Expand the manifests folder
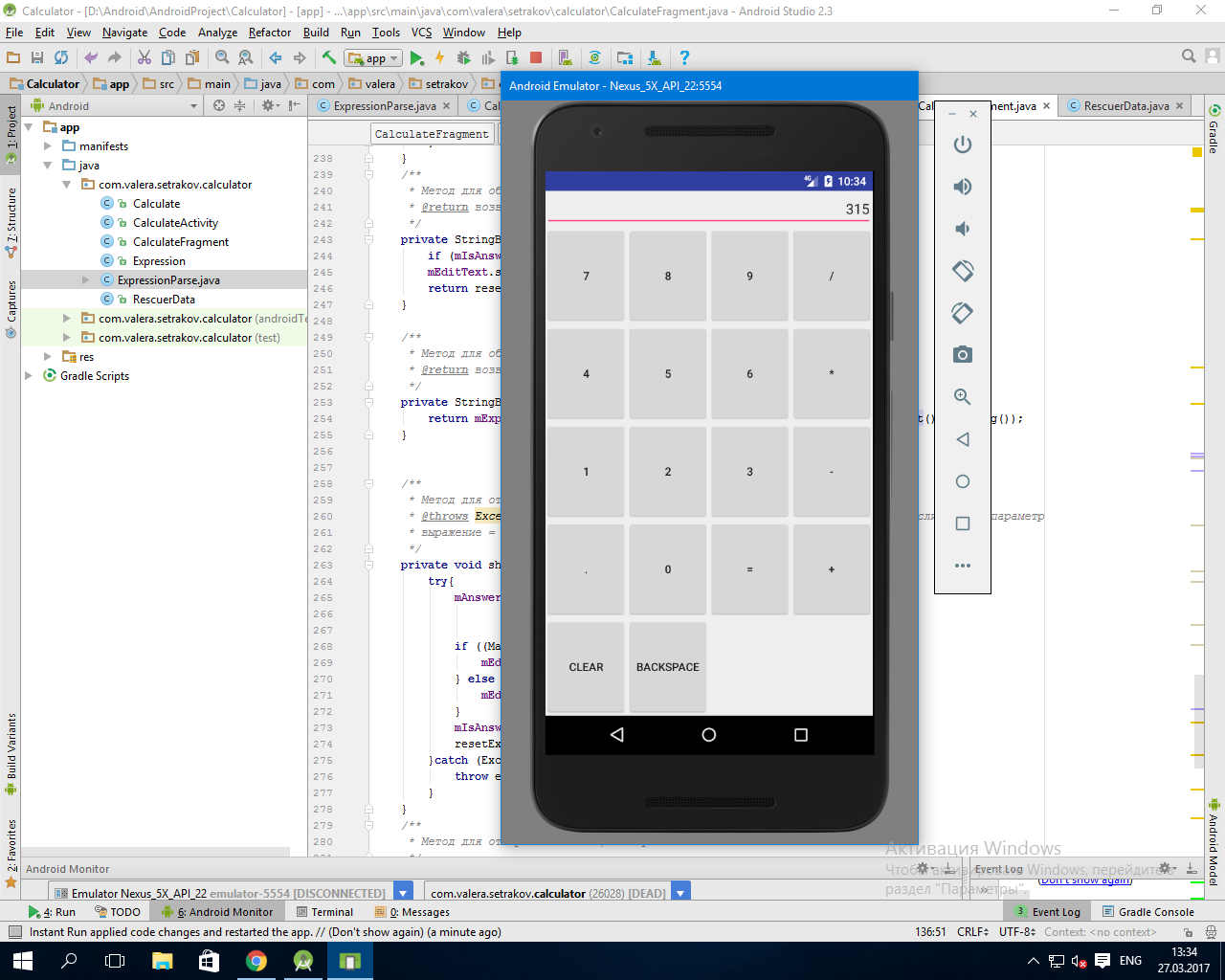This screenshot has height=980, width=1225. click(x=48, y=146)
